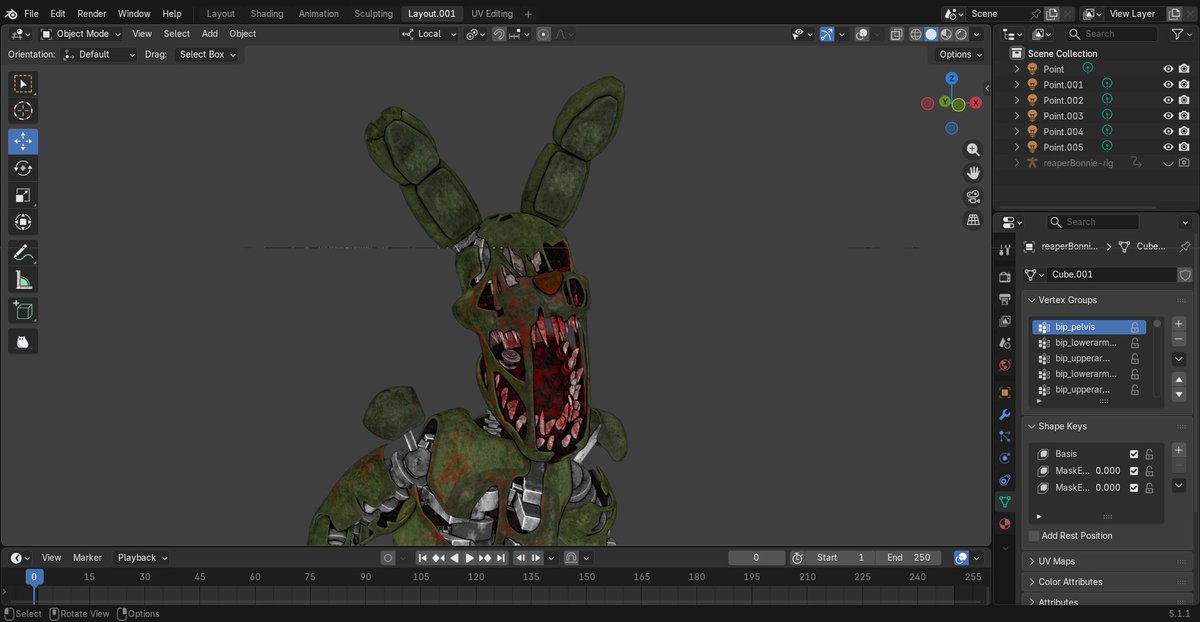
Task: Toggle camera view icon
Action: tap(973, 196)
